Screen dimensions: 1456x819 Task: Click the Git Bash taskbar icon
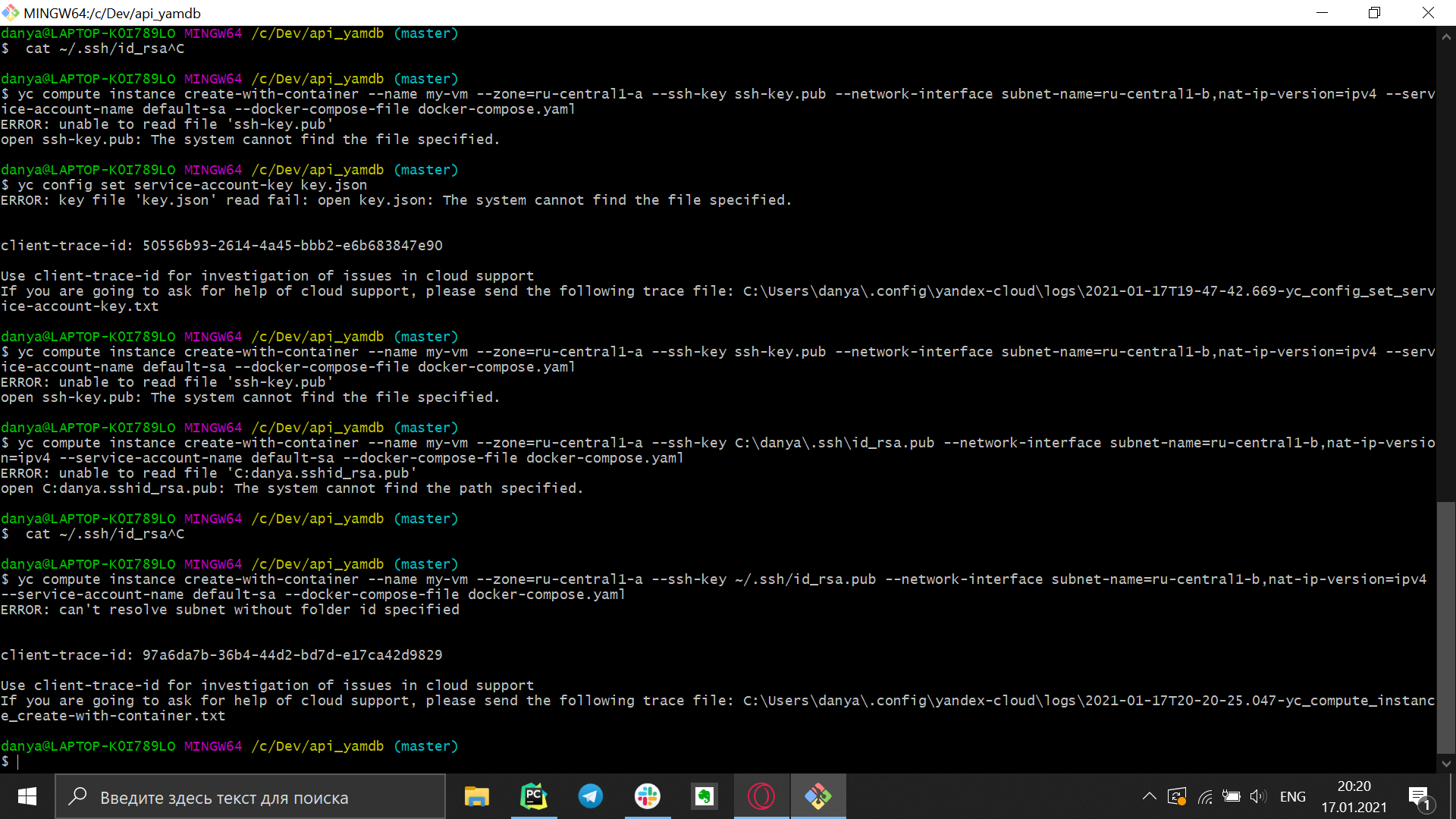(818, 796)
